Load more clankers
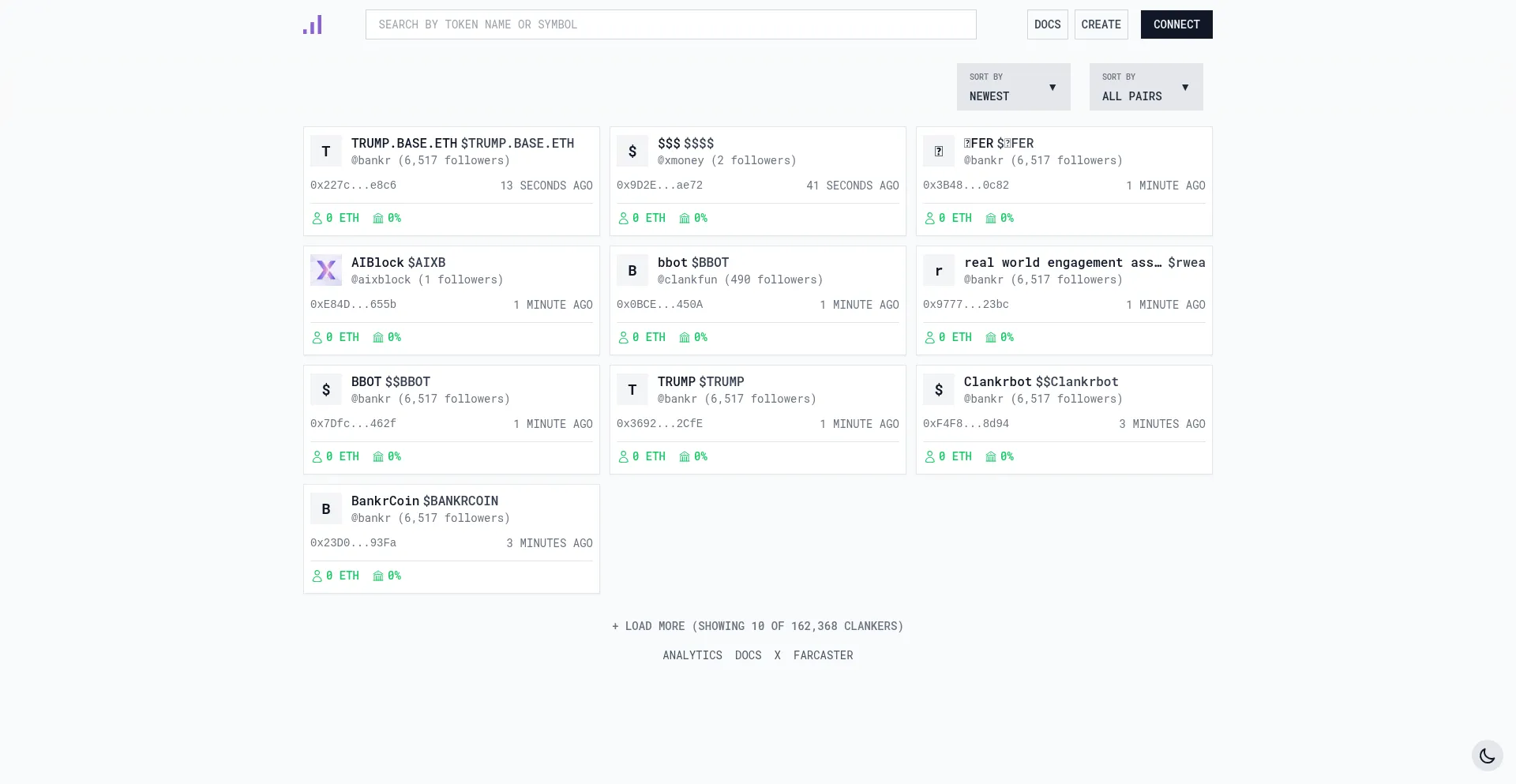1516x784 pixels. point(757,626)
